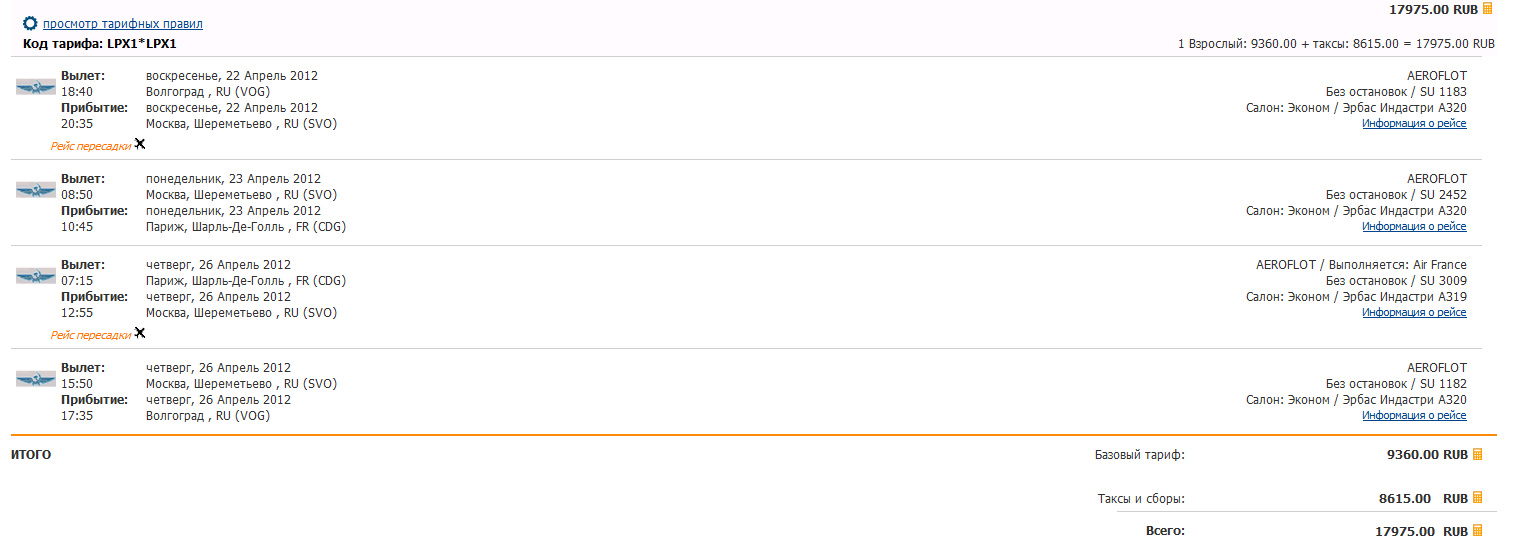Click the Aeroflot logo for the Moscow–Paris 08:50 flight
Screen dimensions: 1523x557
(36, 190)
